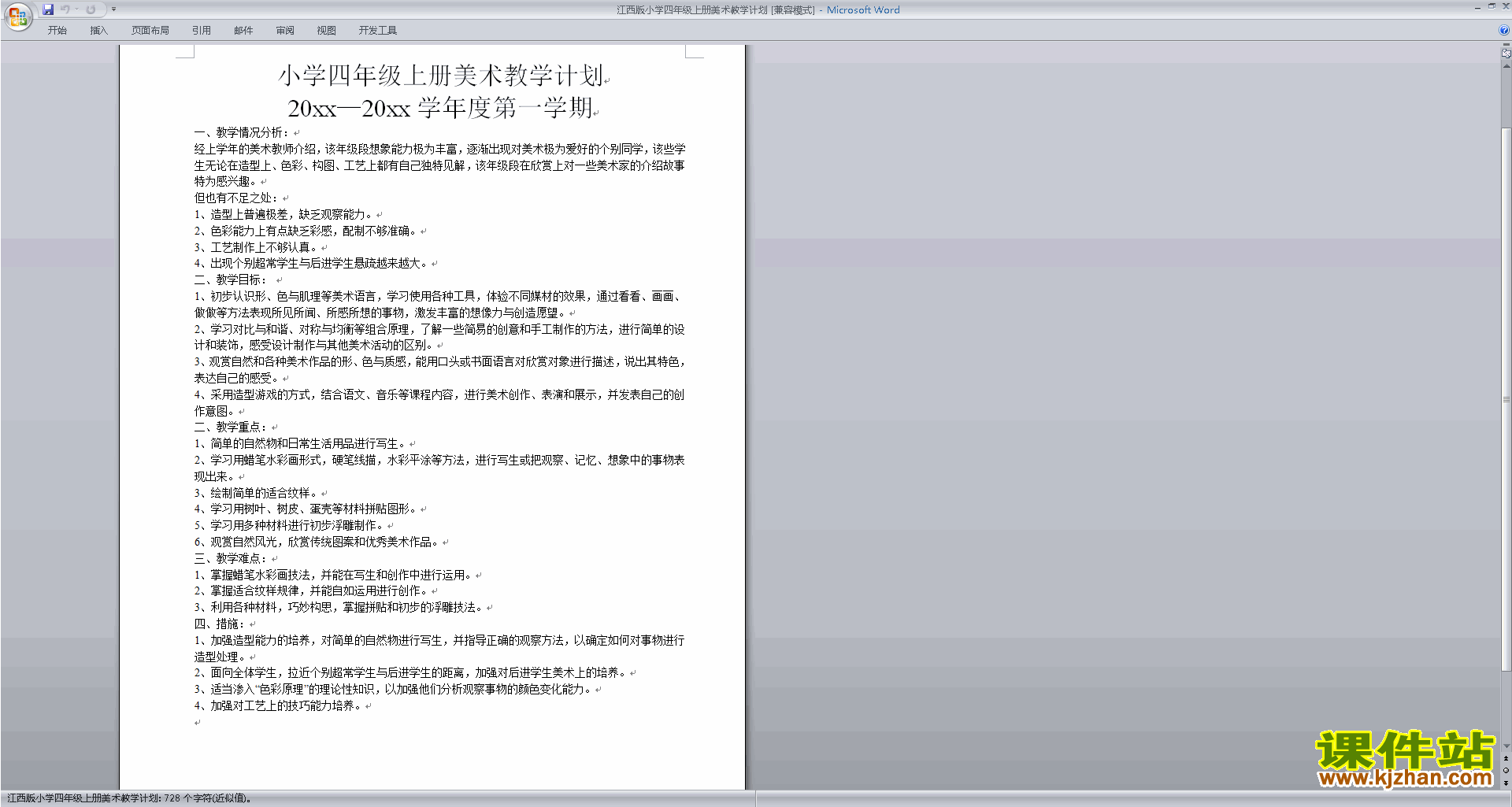Click the line 学习用树叶、树皮、蛋壳等材料拼贴图形
1512x807 pixels.
pos(306,509)
